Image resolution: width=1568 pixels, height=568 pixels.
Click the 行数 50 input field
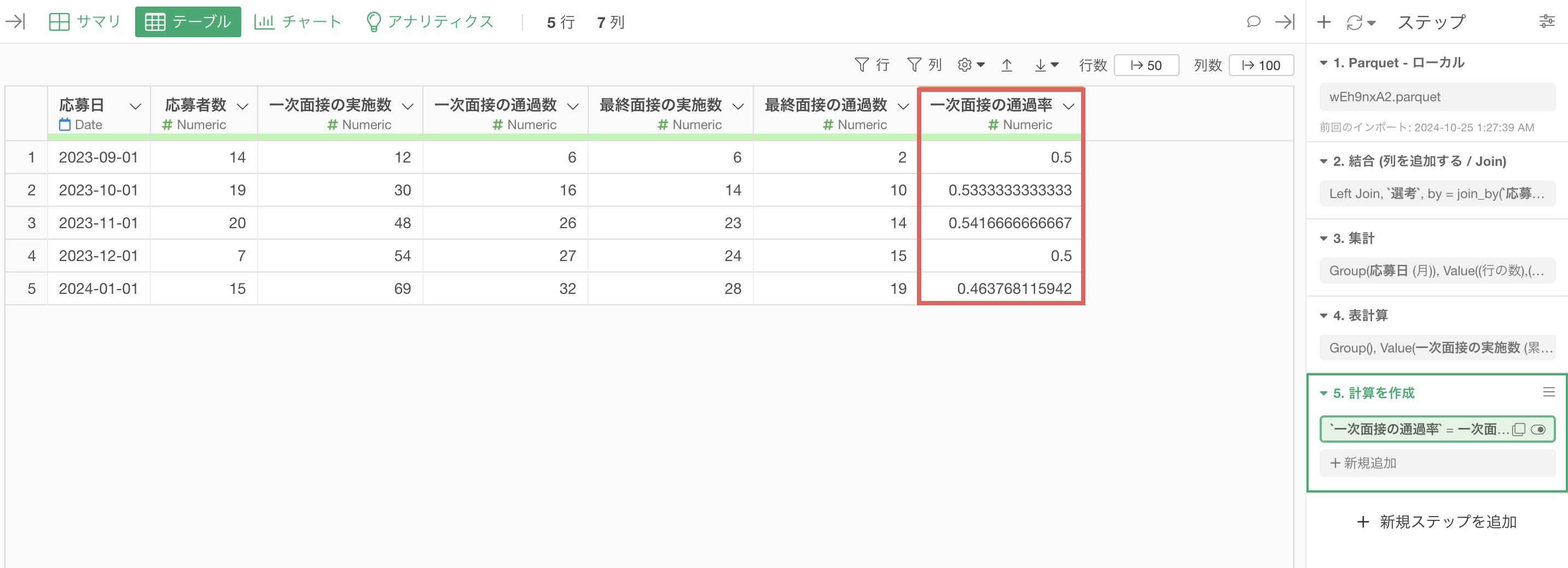coord(1146,65)
